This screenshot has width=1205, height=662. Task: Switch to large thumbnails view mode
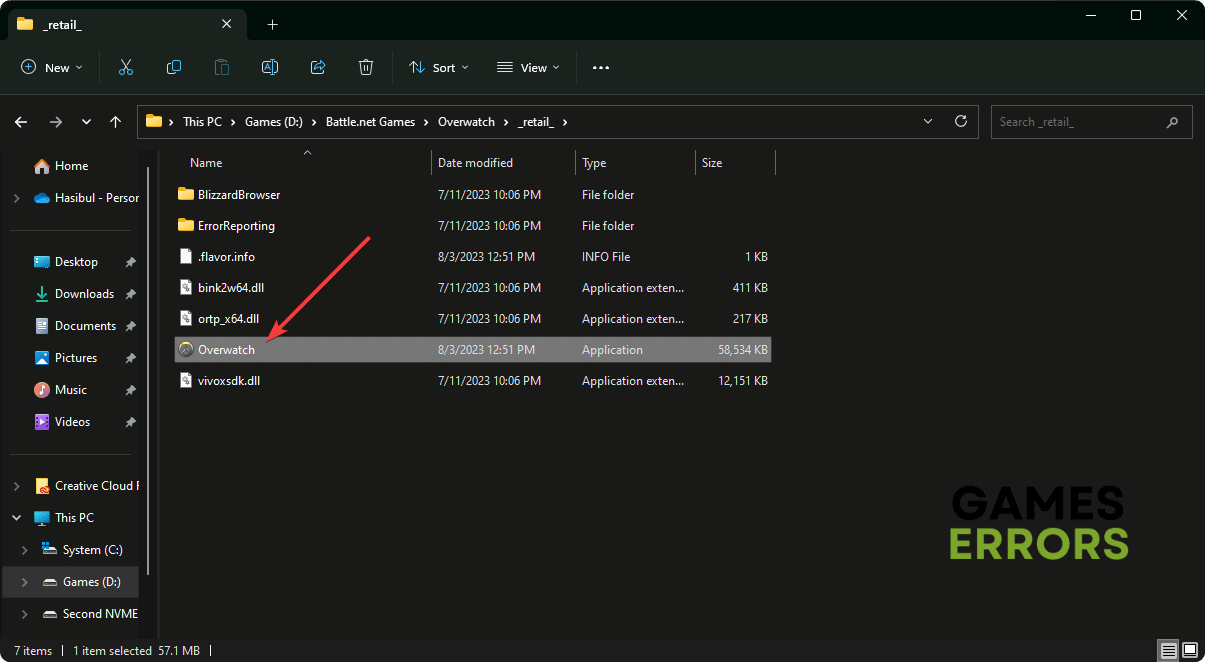[1188, 651]
